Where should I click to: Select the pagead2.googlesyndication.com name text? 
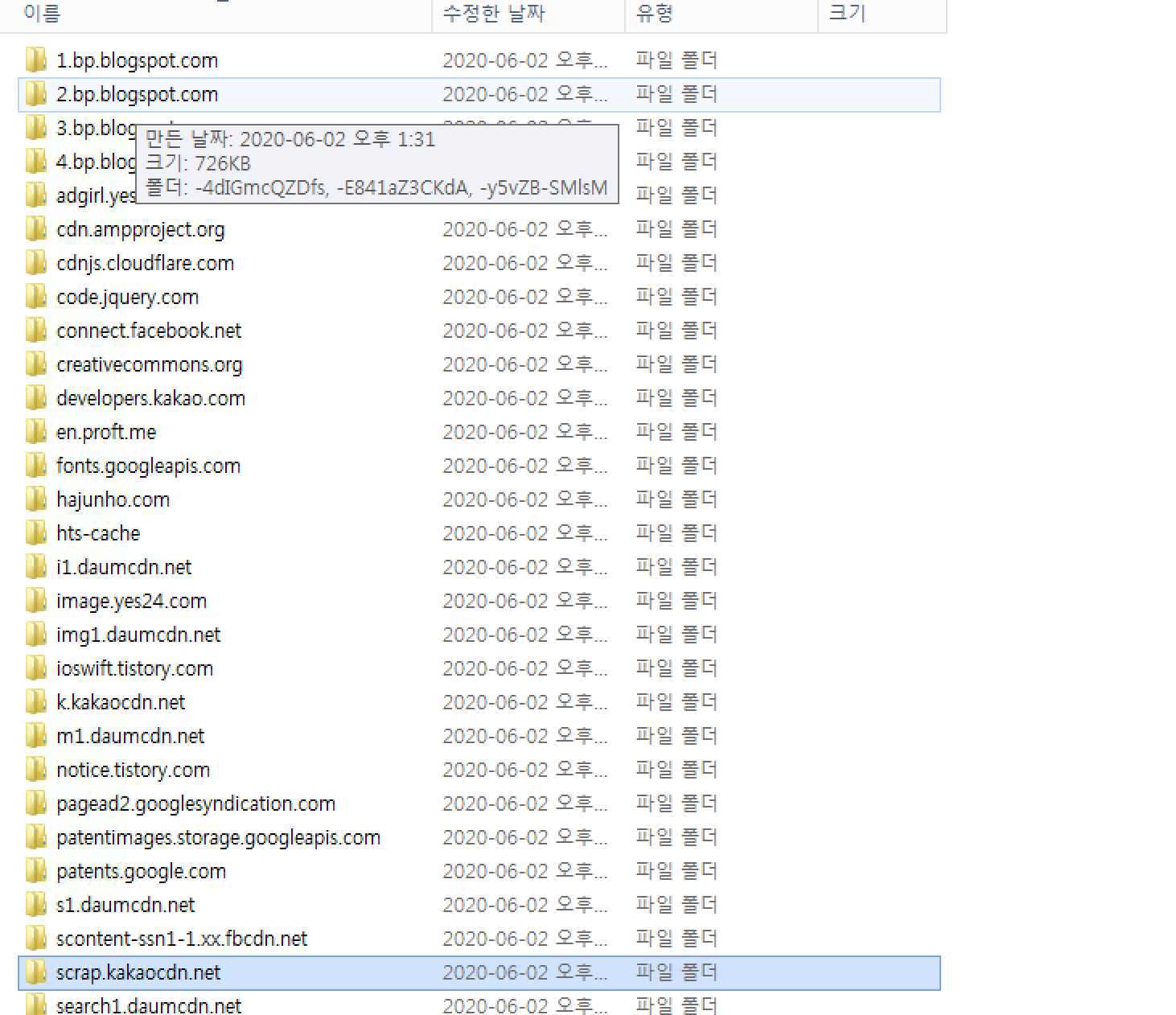[195, 803]
